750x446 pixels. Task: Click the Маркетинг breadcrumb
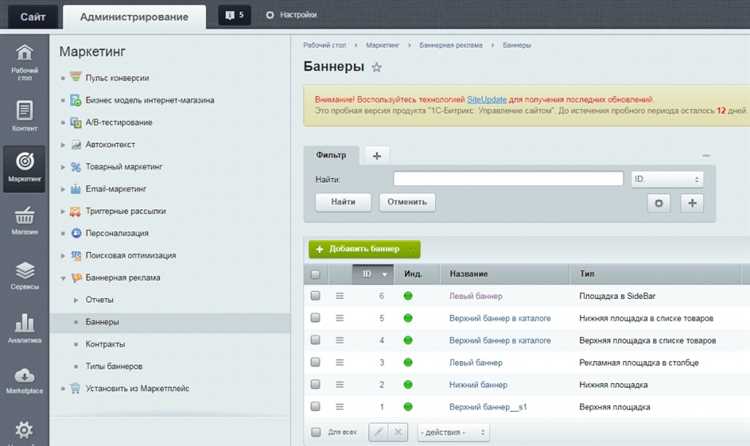pyautogui.click(x=382, y=45)
